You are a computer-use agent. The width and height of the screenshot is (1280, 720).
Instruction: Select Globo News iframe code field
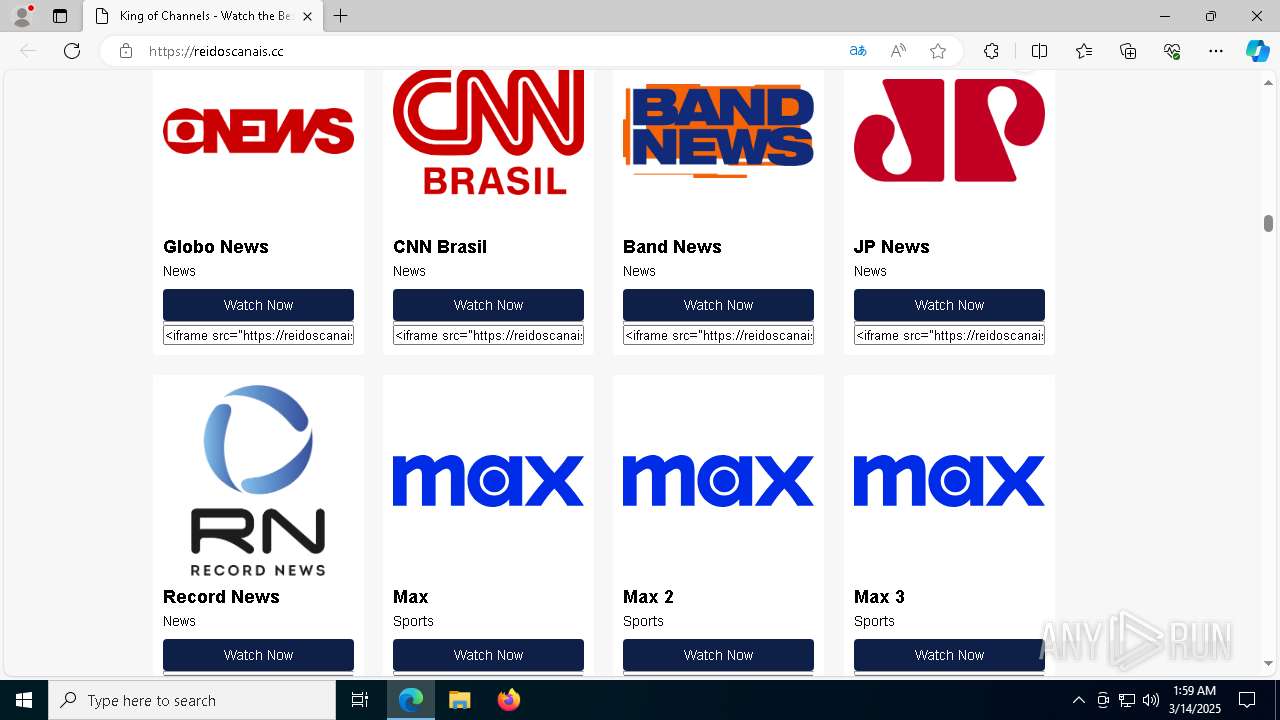tap(258, 335)
